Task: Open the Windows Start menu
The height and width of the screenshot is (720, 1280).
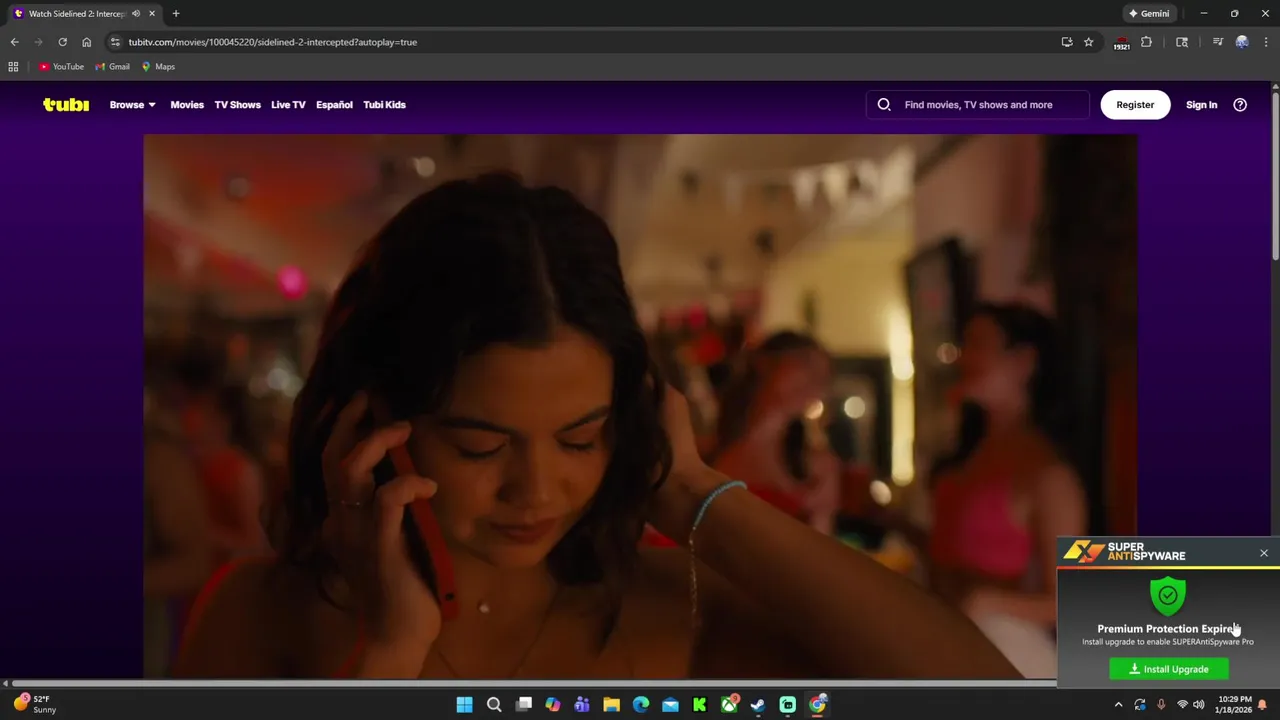Action: [x=464, y=705]
